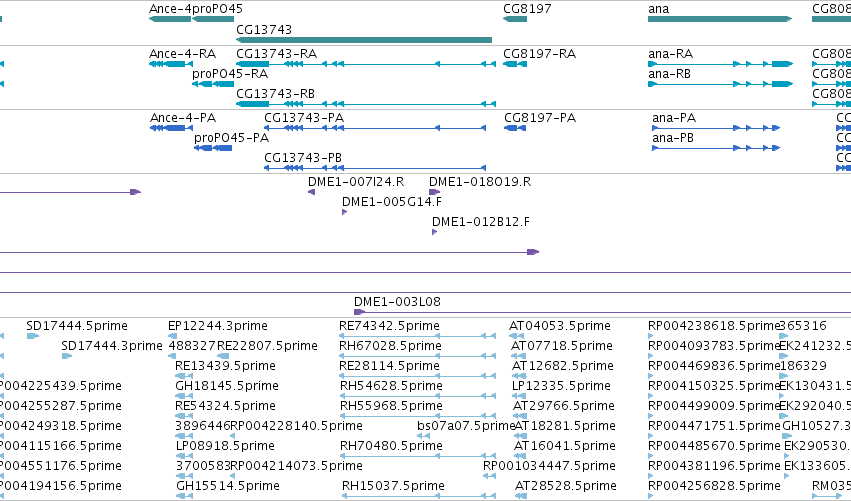Select protein Ance-4-PA
Viewport: 851px width, 501px height.
pyautogui.click(x=172, y=128)
